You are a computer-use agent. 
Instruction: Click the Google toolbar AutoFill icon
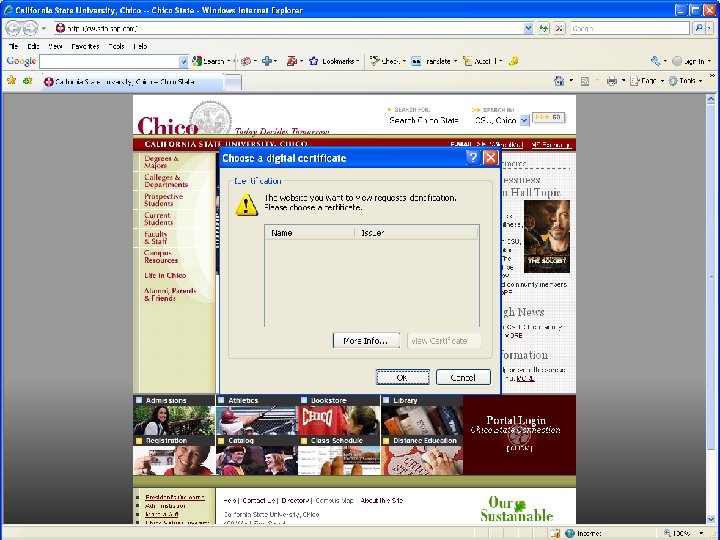467,61
